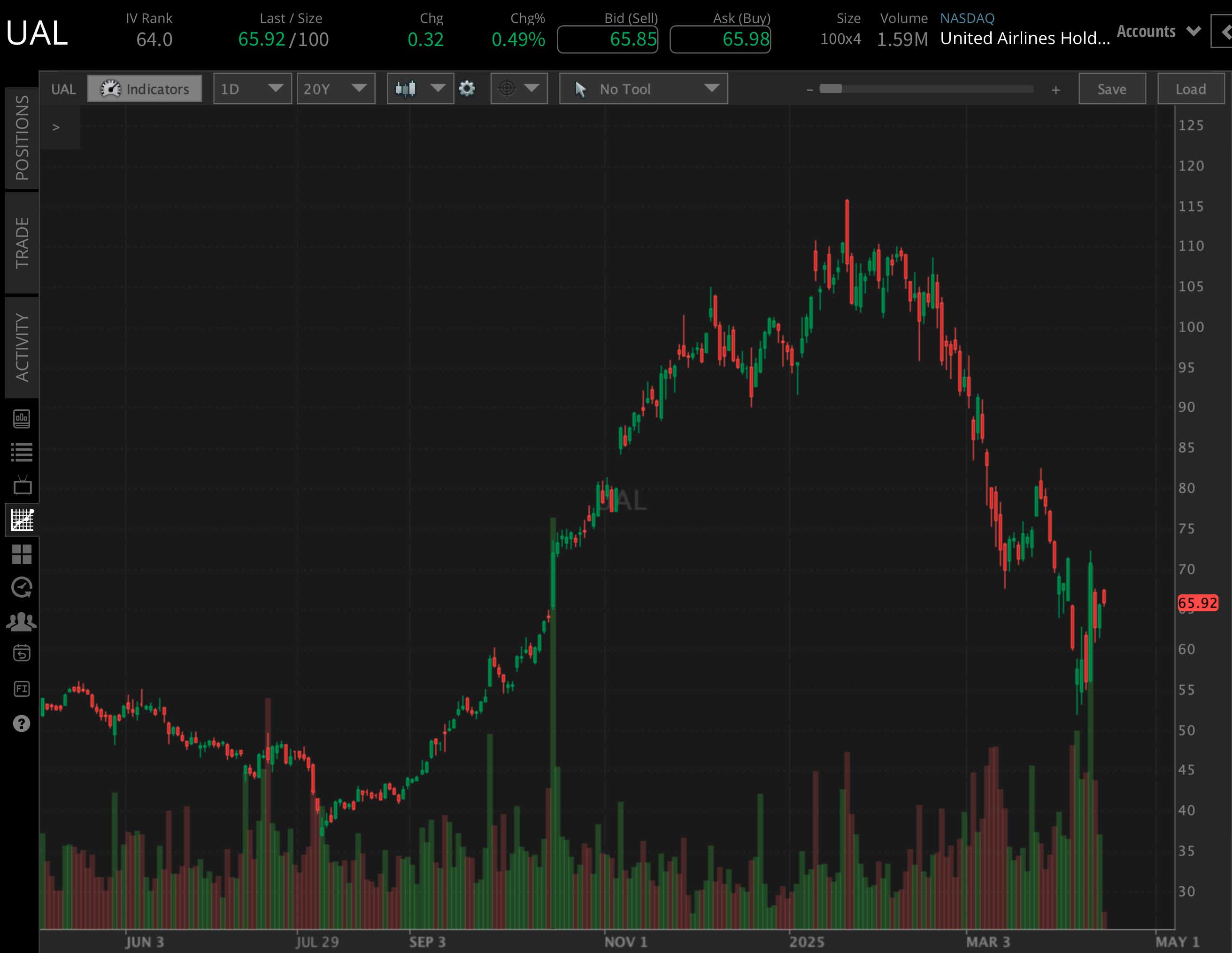Click the Save chart button
The width and height of the screenshot is (1232, 953).
[x=1111, y=89]
